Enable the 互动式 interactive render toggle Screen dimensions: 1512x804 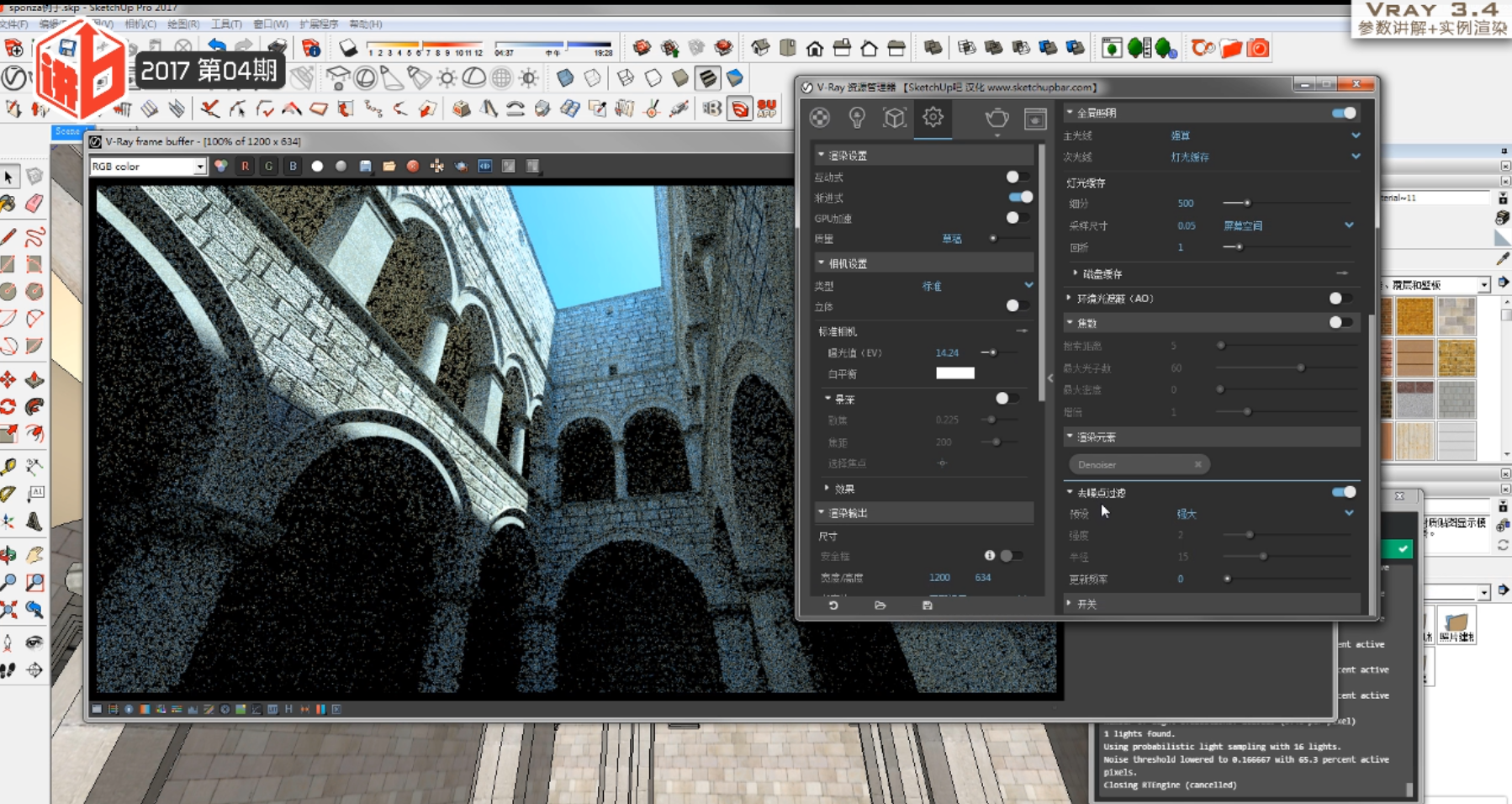pyautogui.click(x=1017, y=177)
